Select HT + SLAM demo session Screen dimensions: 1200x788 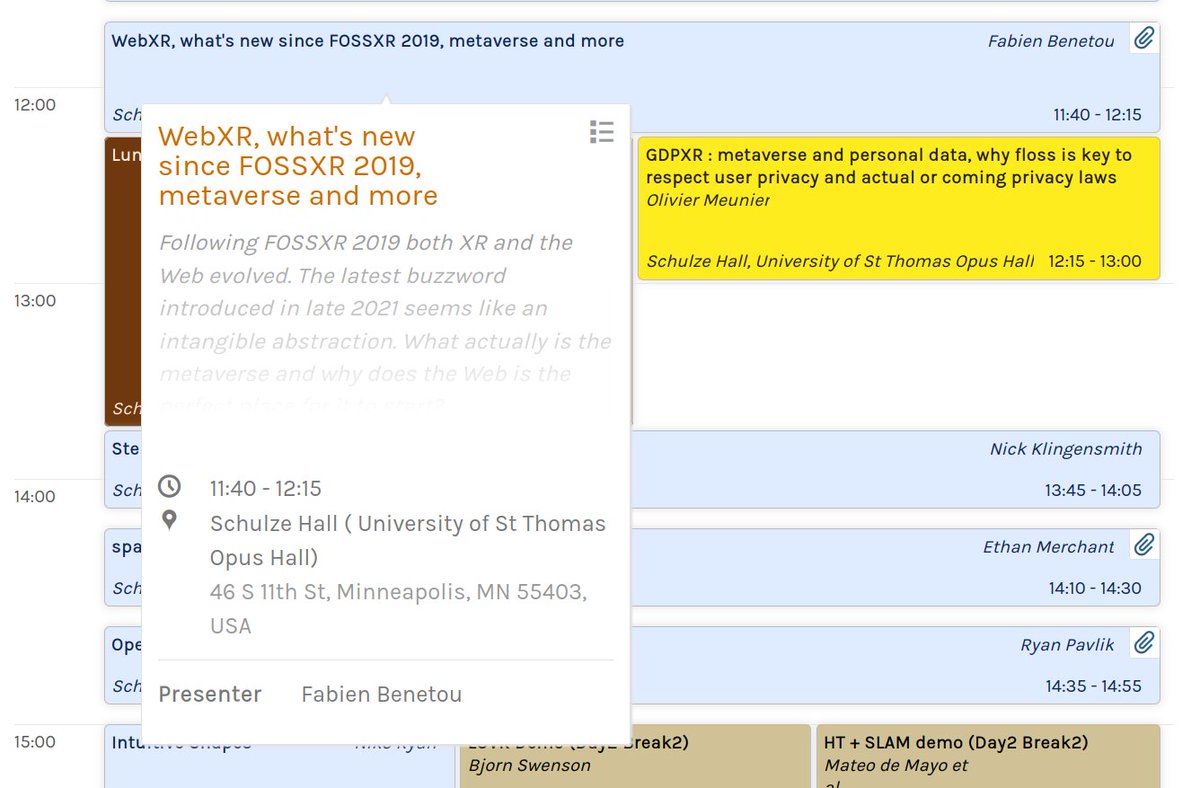click(x=988, y=756)
